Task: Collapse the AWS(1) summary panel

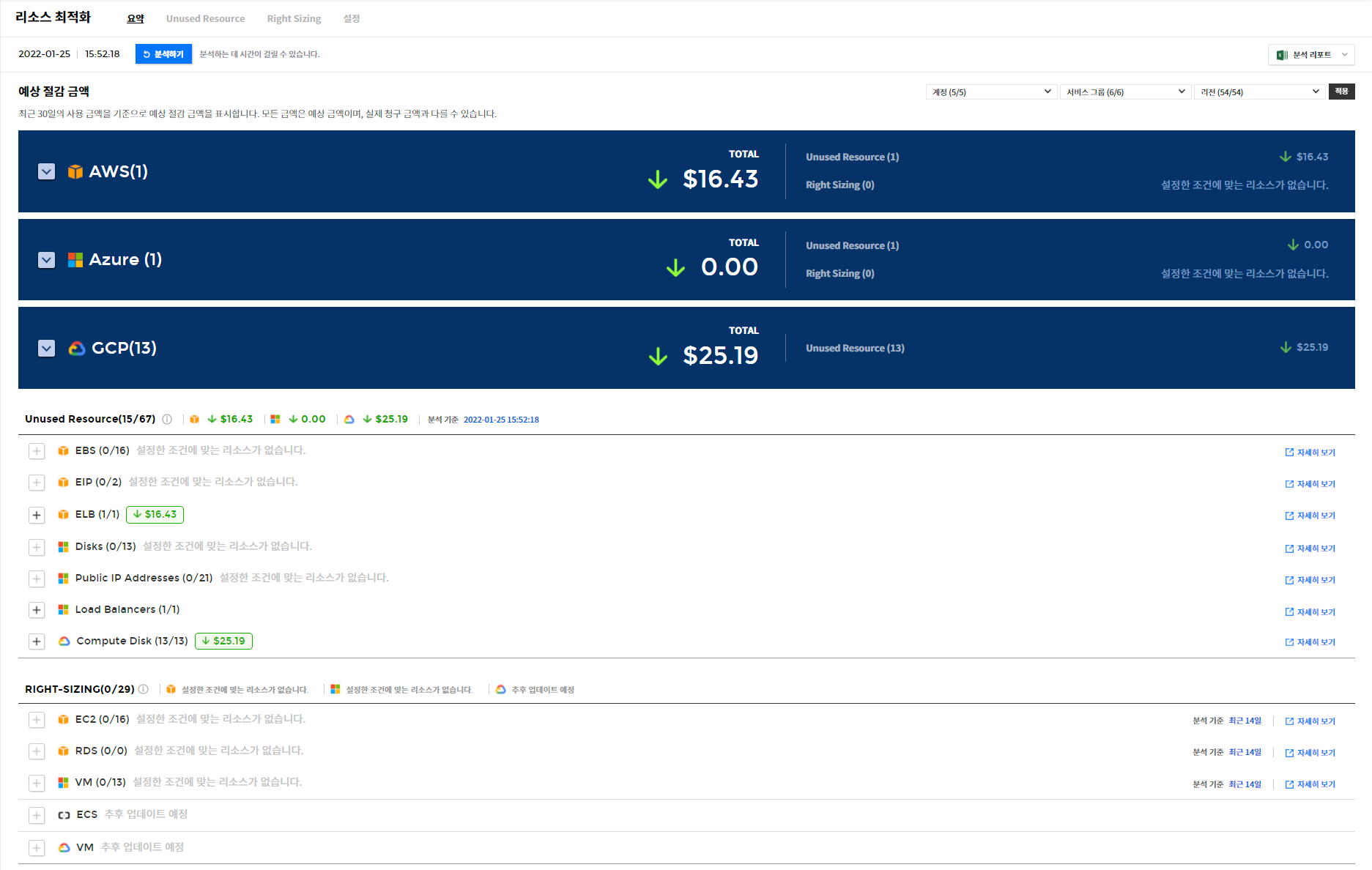Action: pos(46,171)
